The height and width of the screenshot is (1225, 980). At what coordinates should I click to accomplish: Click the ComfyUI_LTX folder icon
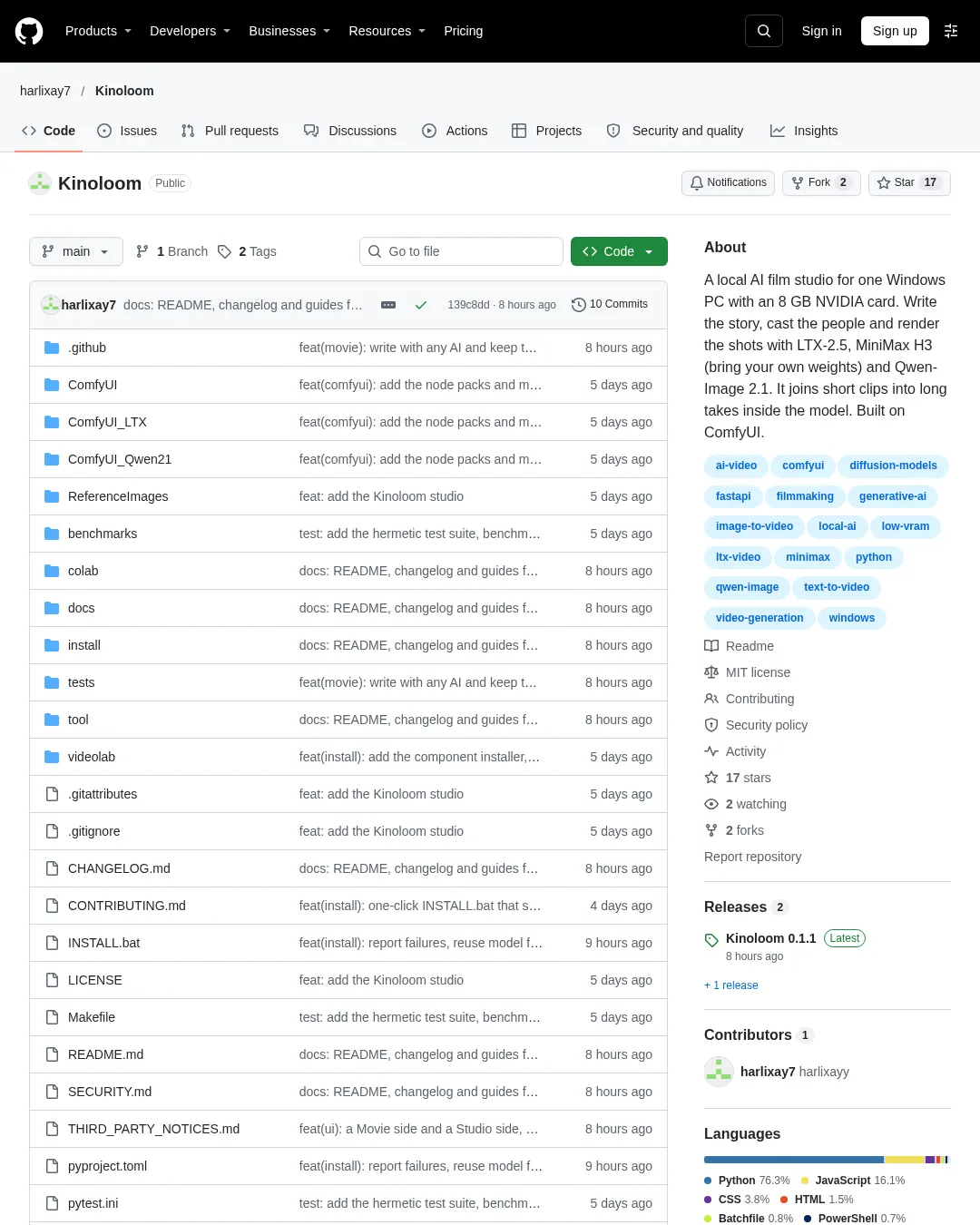[52, 422]
